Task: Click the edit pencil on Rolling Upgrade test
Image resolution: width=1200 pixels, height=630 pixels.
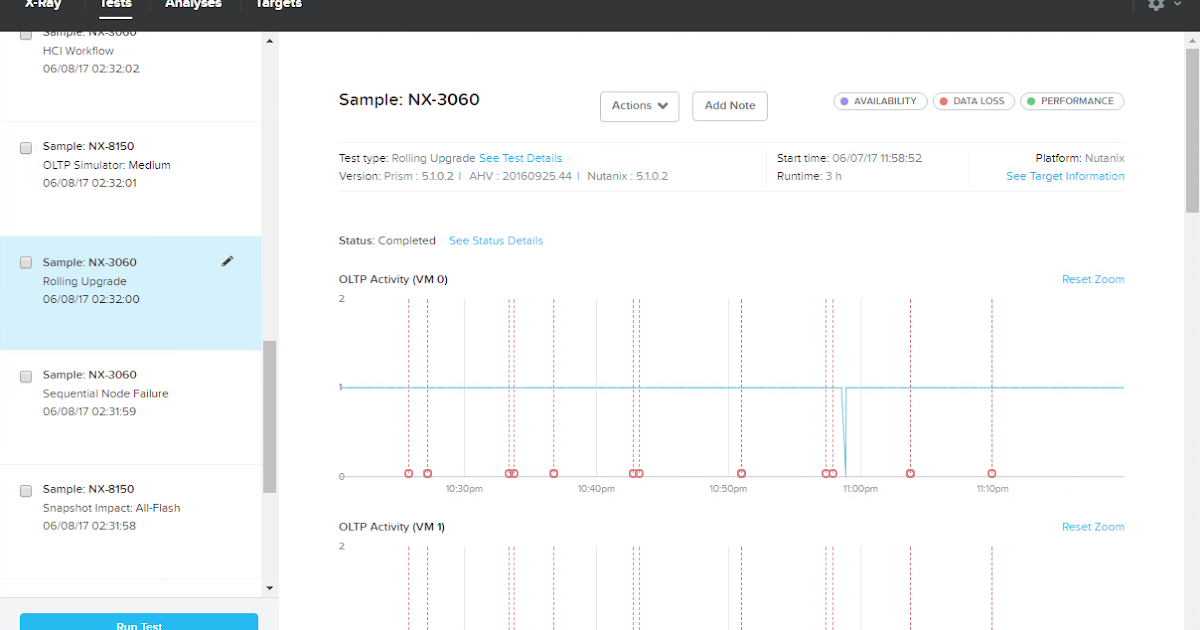Action: point(227,261)
